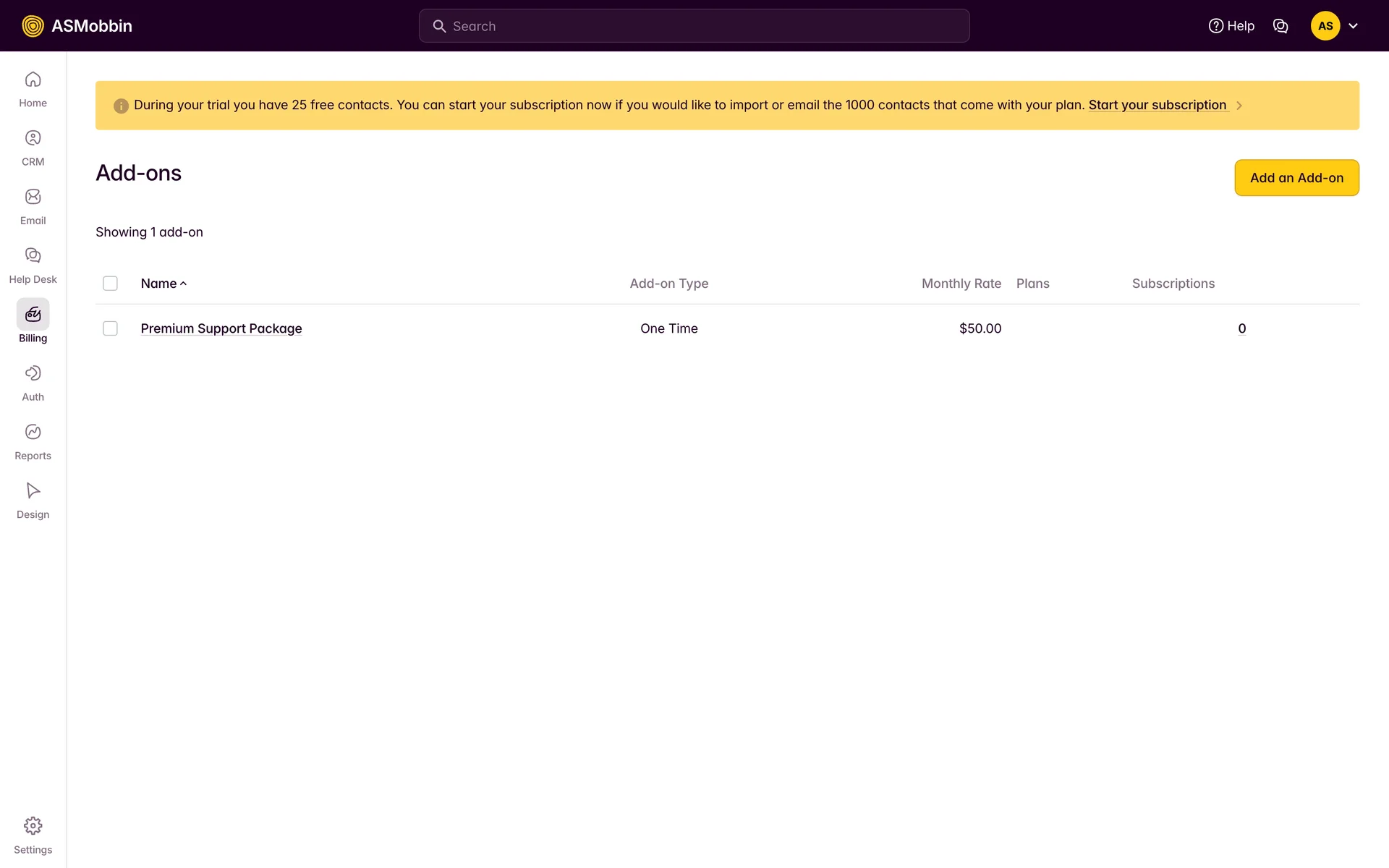Open the Premium Support Package link
The height and width of the screenshot is (868, 1389).
coord(221,328)
